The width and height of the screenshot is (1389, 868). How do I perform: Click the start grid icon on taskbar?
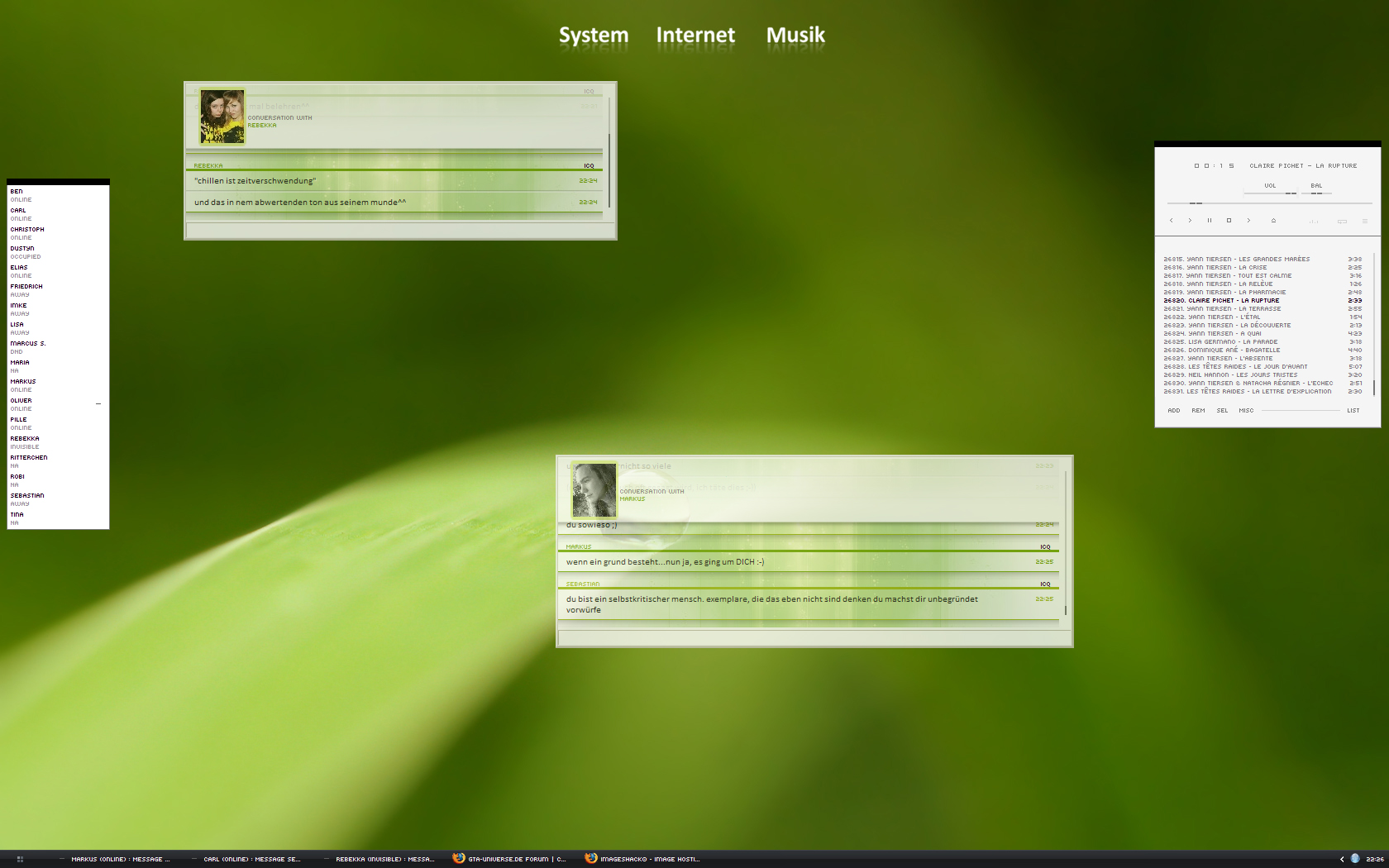[x=20, y=859]
